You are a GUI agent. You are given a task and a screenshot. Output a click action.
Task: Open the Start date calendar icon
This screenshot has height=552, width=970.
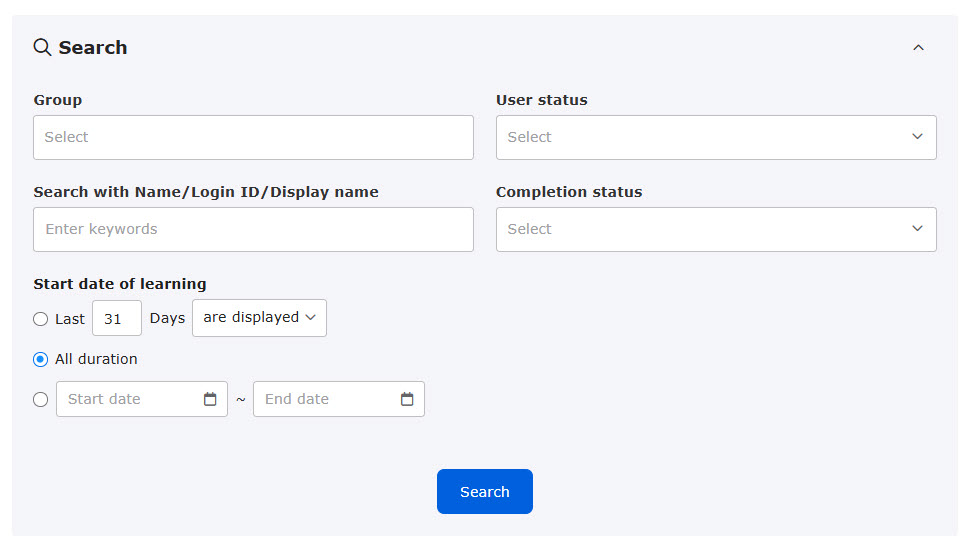coord(210,399)
